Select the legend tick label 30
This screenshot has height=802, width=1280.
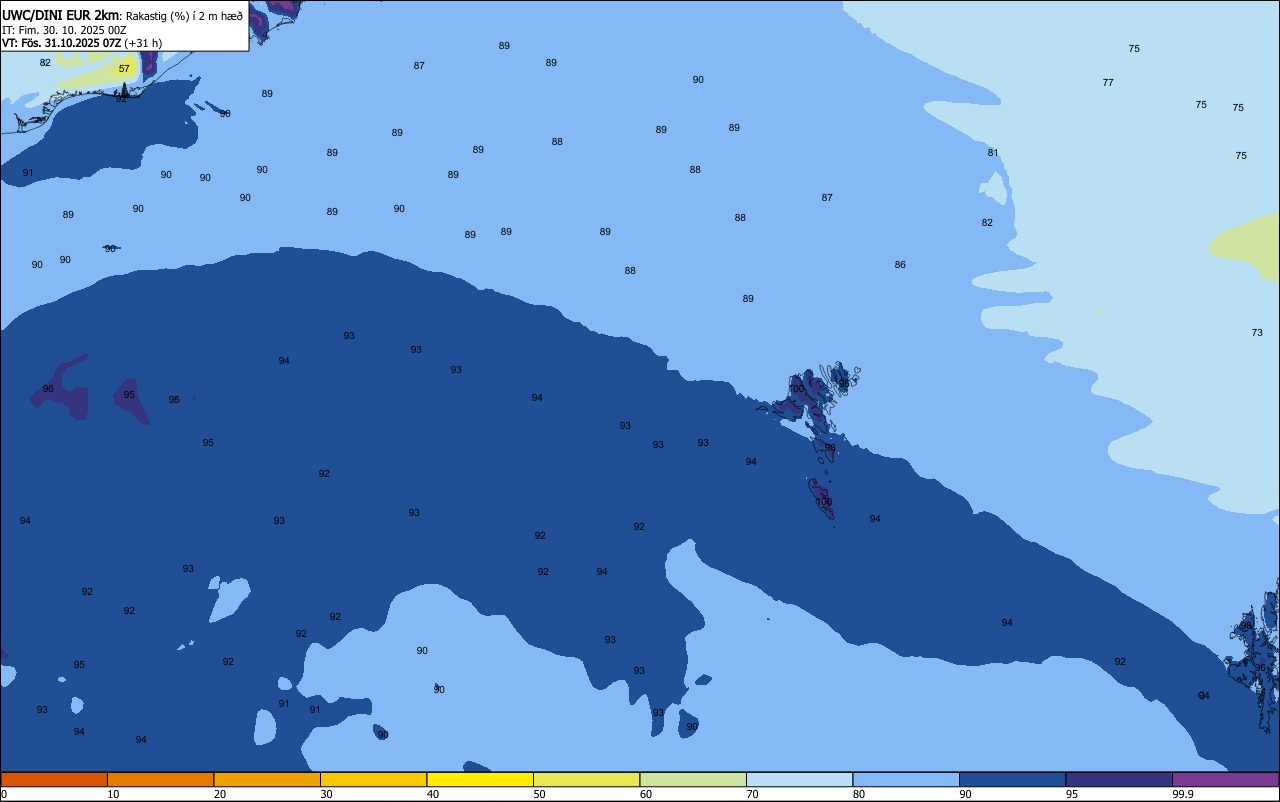pos(326,794)
